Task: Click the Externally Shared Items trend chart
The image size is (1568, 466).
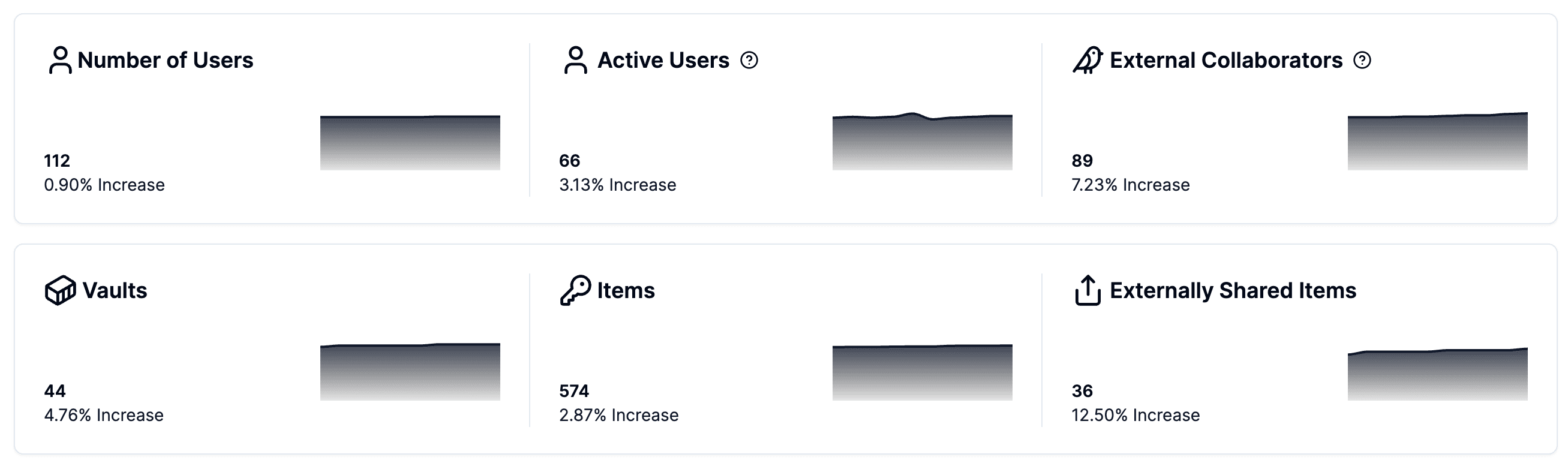Action: (x=1437, y=374)
